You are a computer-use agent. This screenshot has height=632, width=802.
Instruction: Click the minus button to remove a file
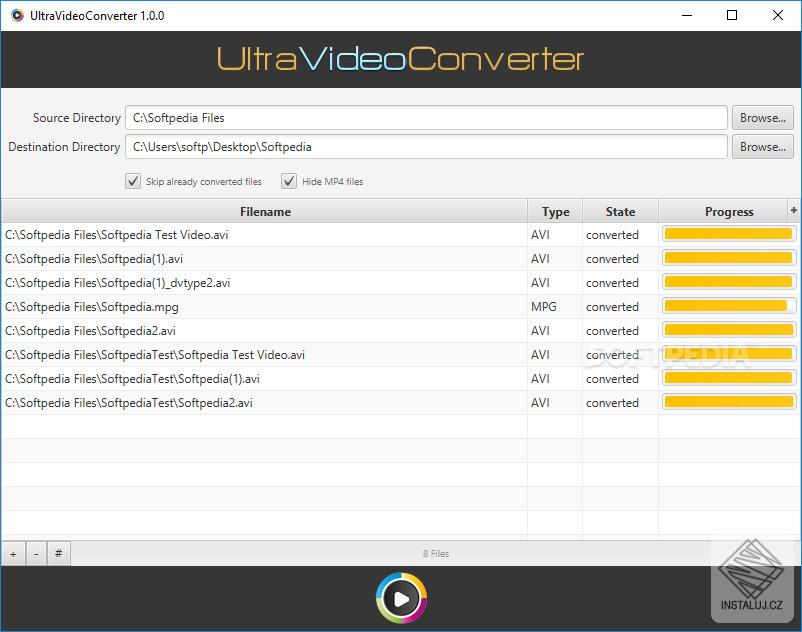click(36, 554)
